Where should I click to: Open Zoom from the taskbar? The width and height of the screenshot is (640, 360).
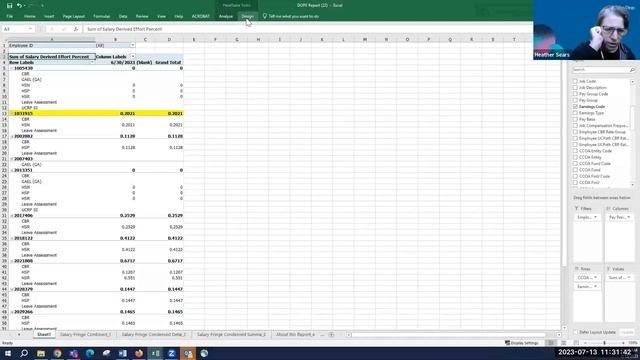tap(171, 353)
